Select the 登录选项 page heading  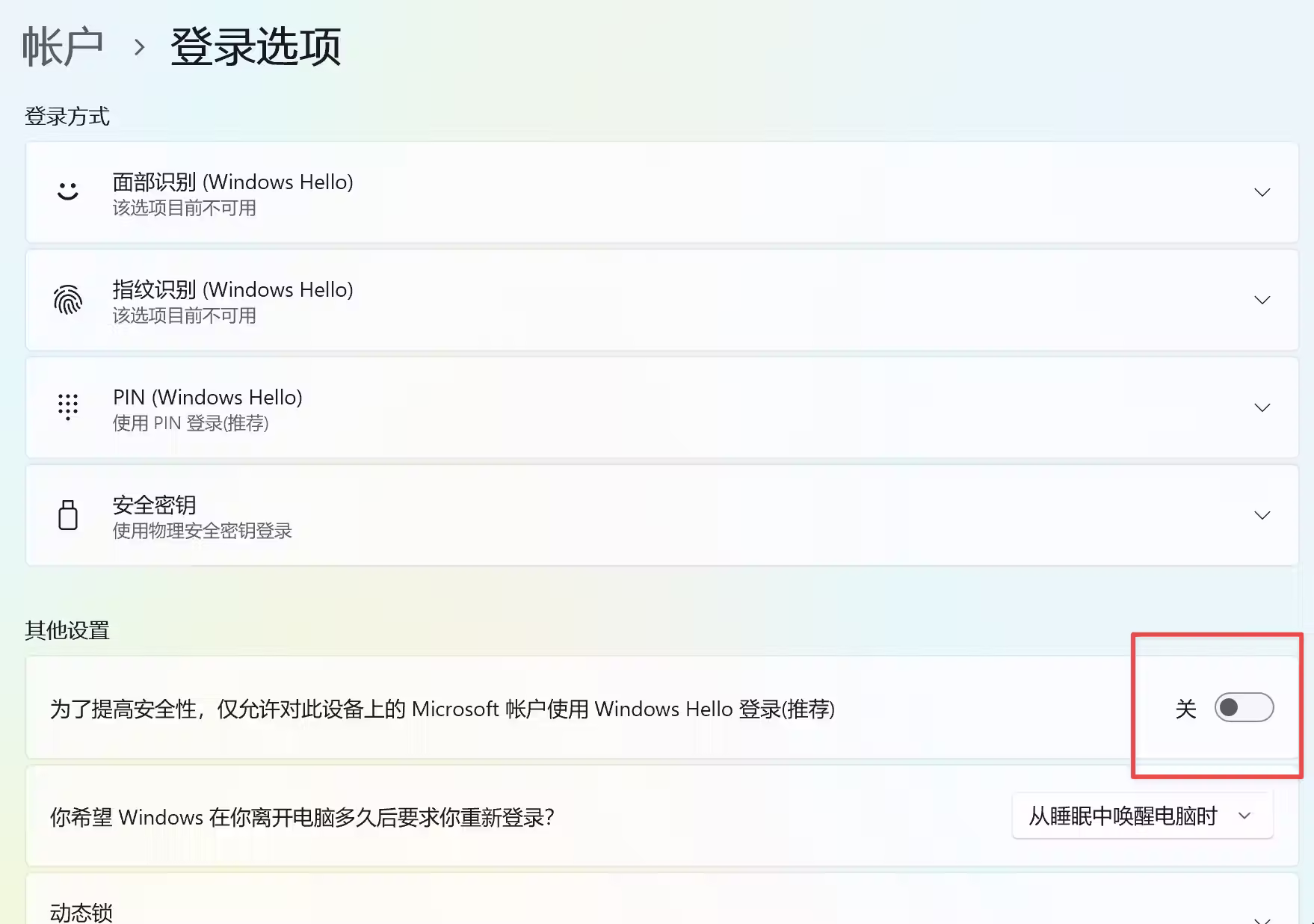coord(256,48)
